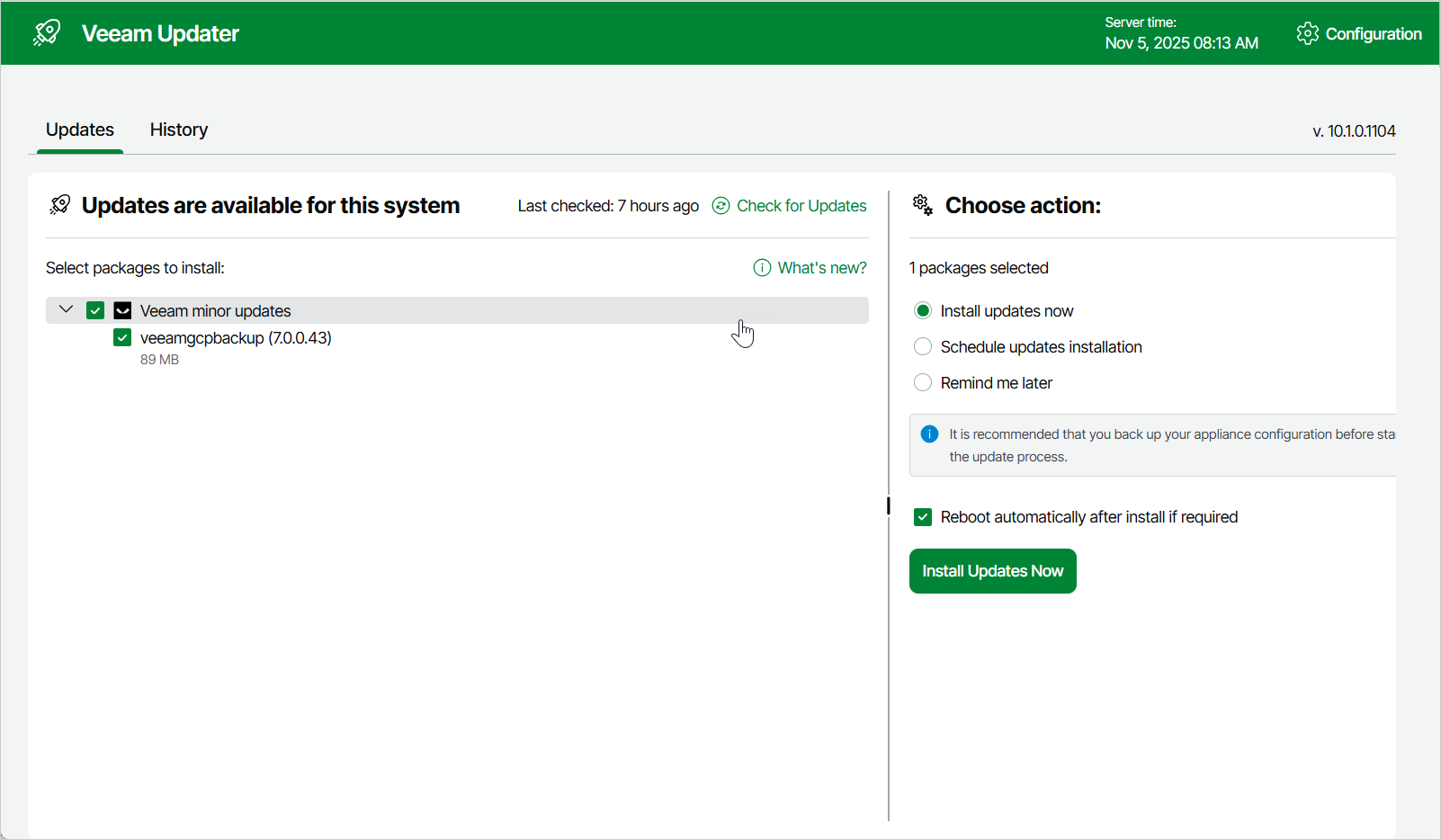Click the server time Nov 5, 2025 08:13 AM
This screenshot has width=1441, height=840.
(x=1182, y=43)
